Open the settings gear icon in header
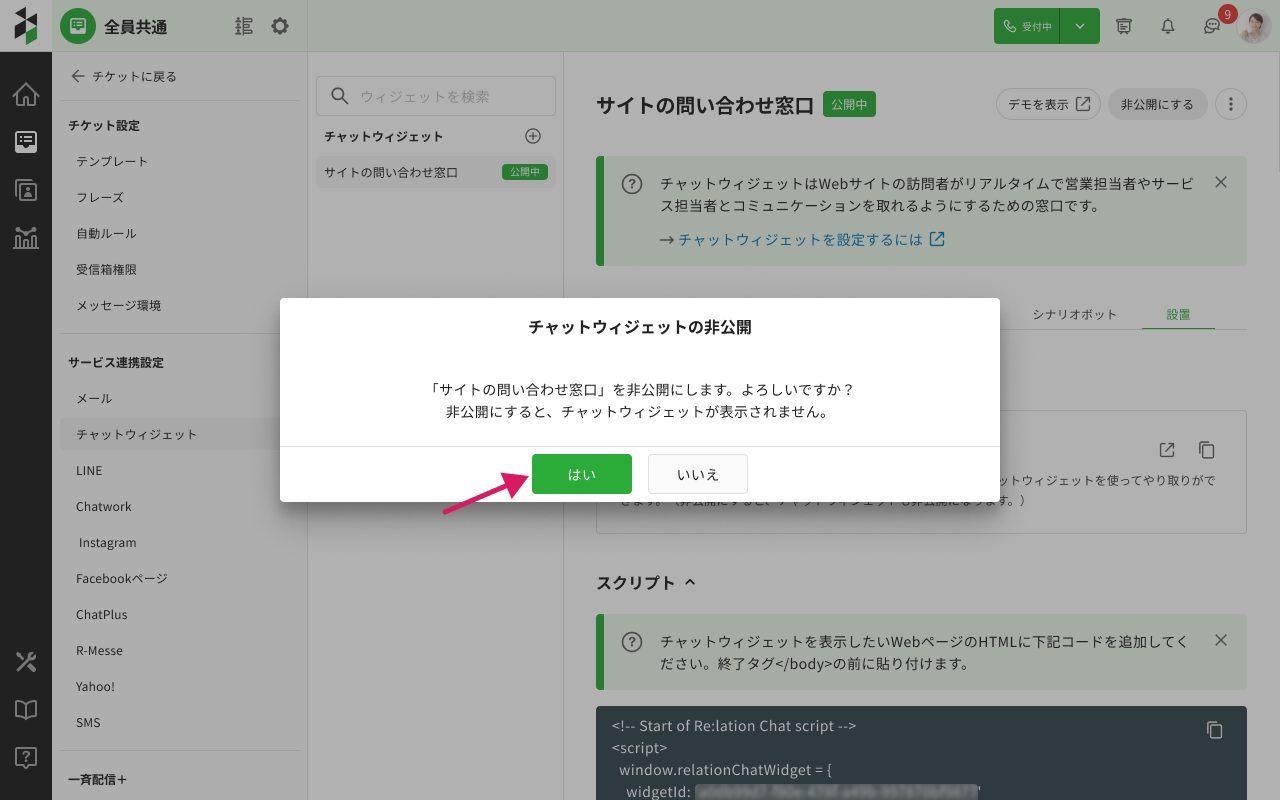 tap(280, 26)
